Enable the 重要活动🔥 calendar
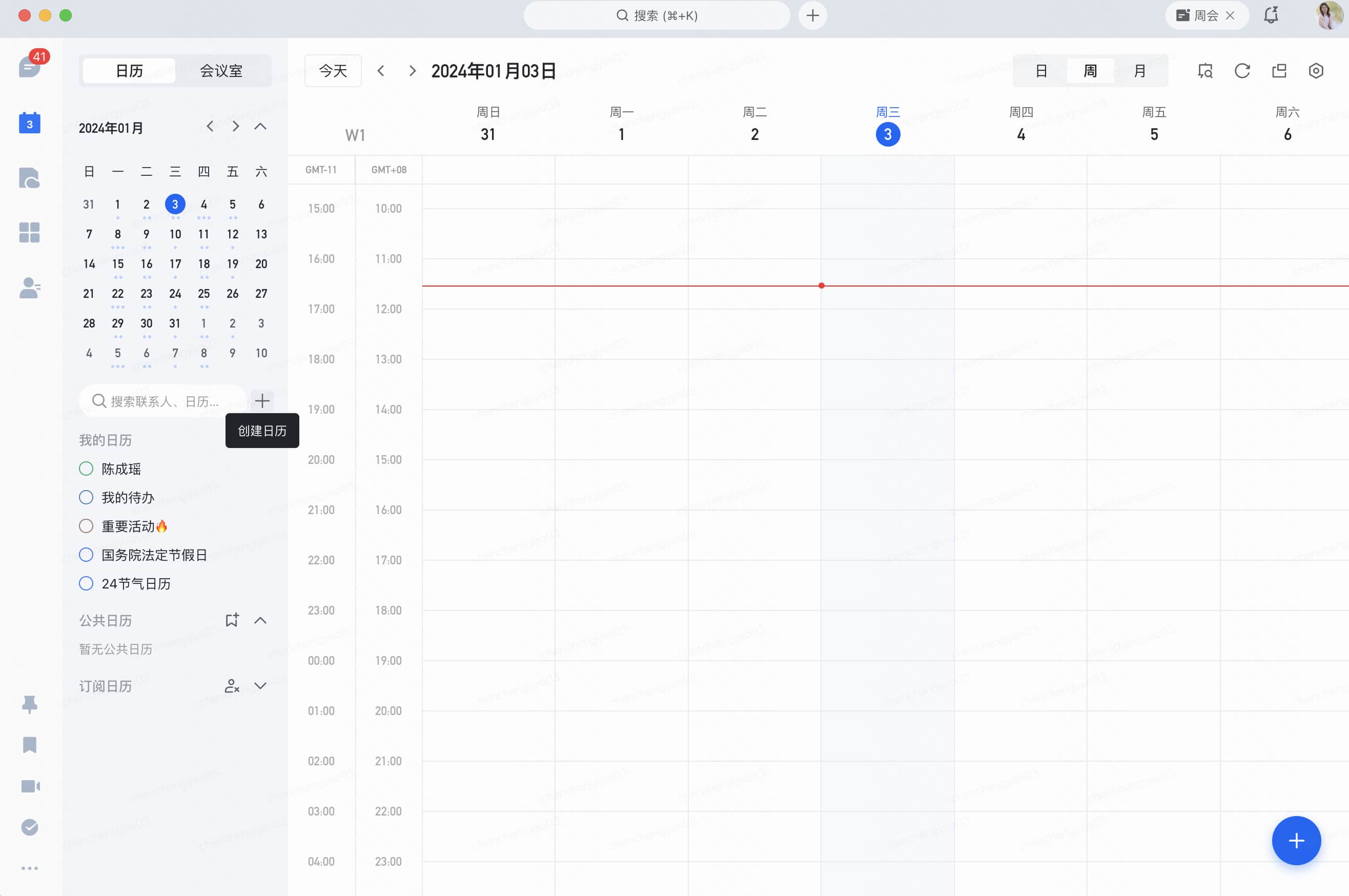The image size is (1349, 896). click(x=86, y=526)
